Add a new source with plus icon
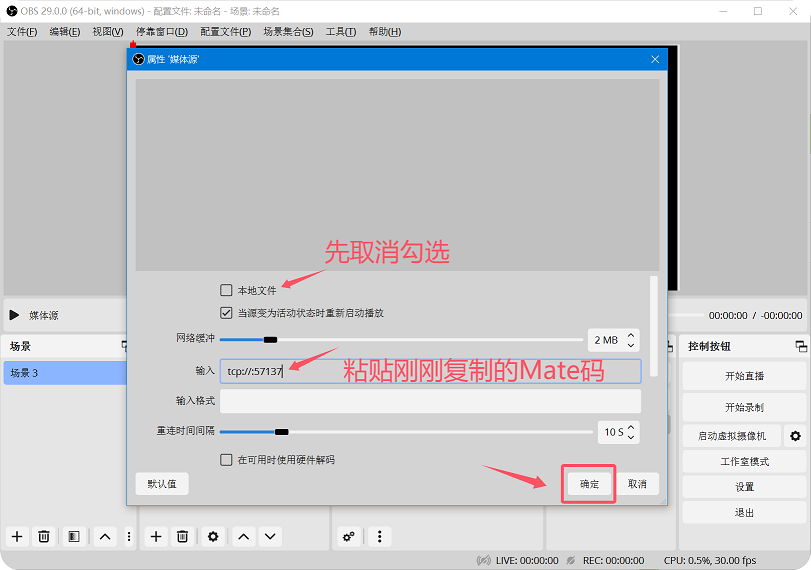811x570 pixels. point(156,536)
